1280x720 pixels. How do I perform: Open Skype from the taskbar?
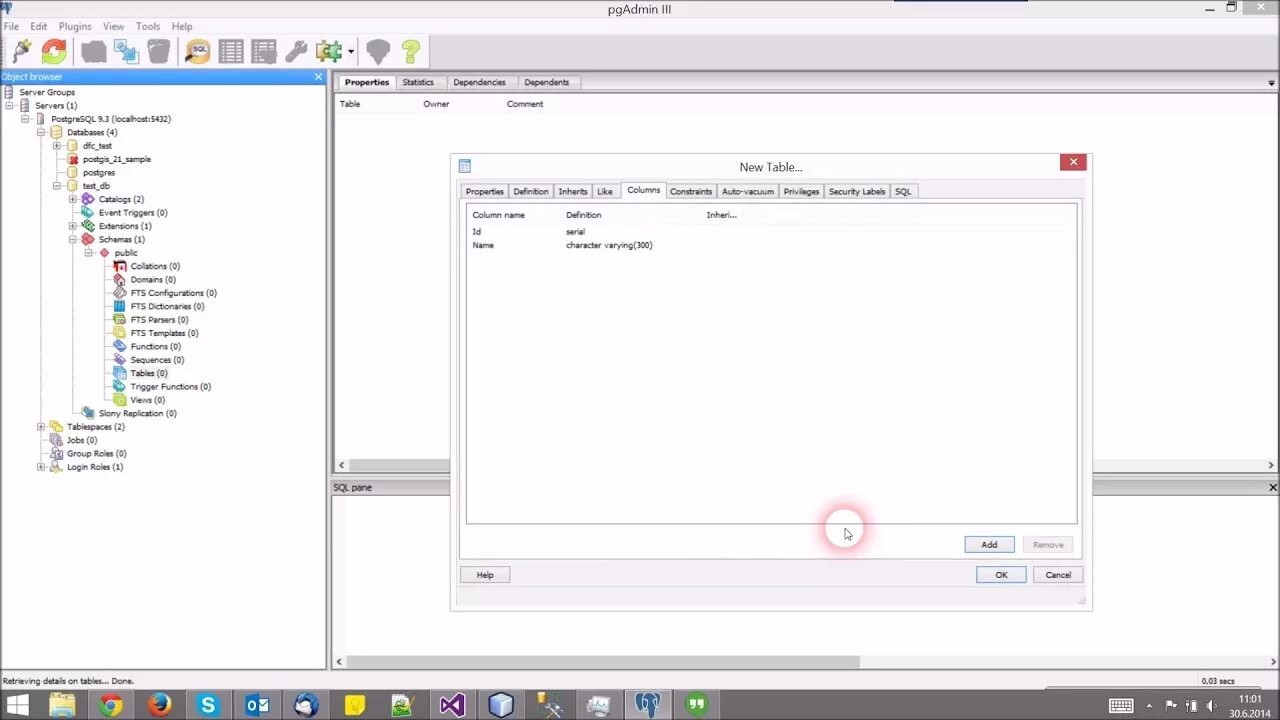tap(208, 705)
